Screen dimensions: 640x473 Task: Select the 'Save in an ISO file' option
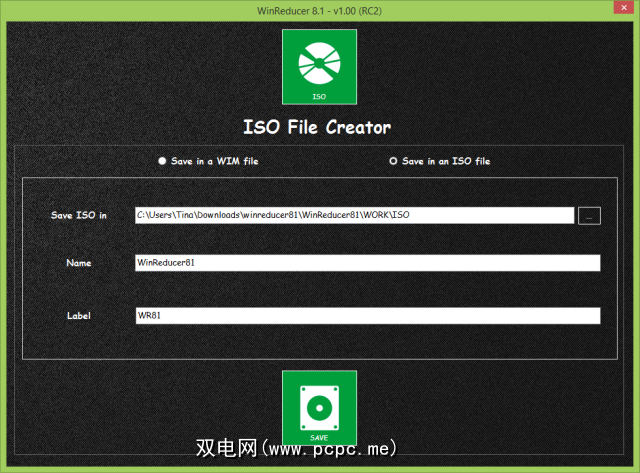440,161
